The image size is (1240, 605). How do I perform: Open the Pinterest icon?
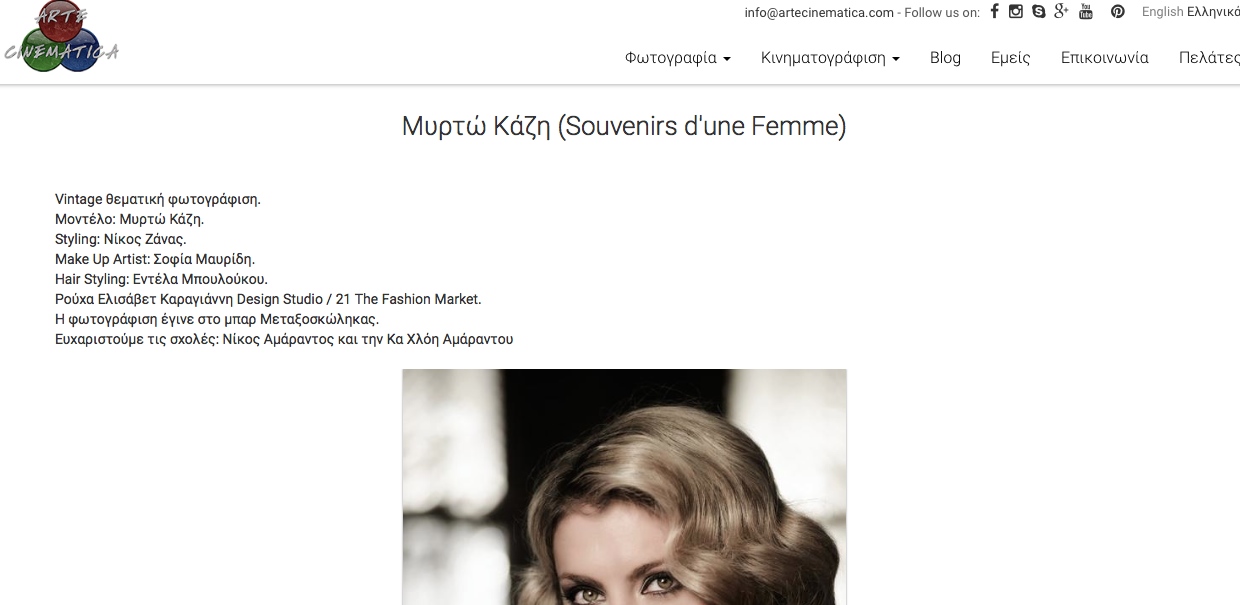point(1118,11)
